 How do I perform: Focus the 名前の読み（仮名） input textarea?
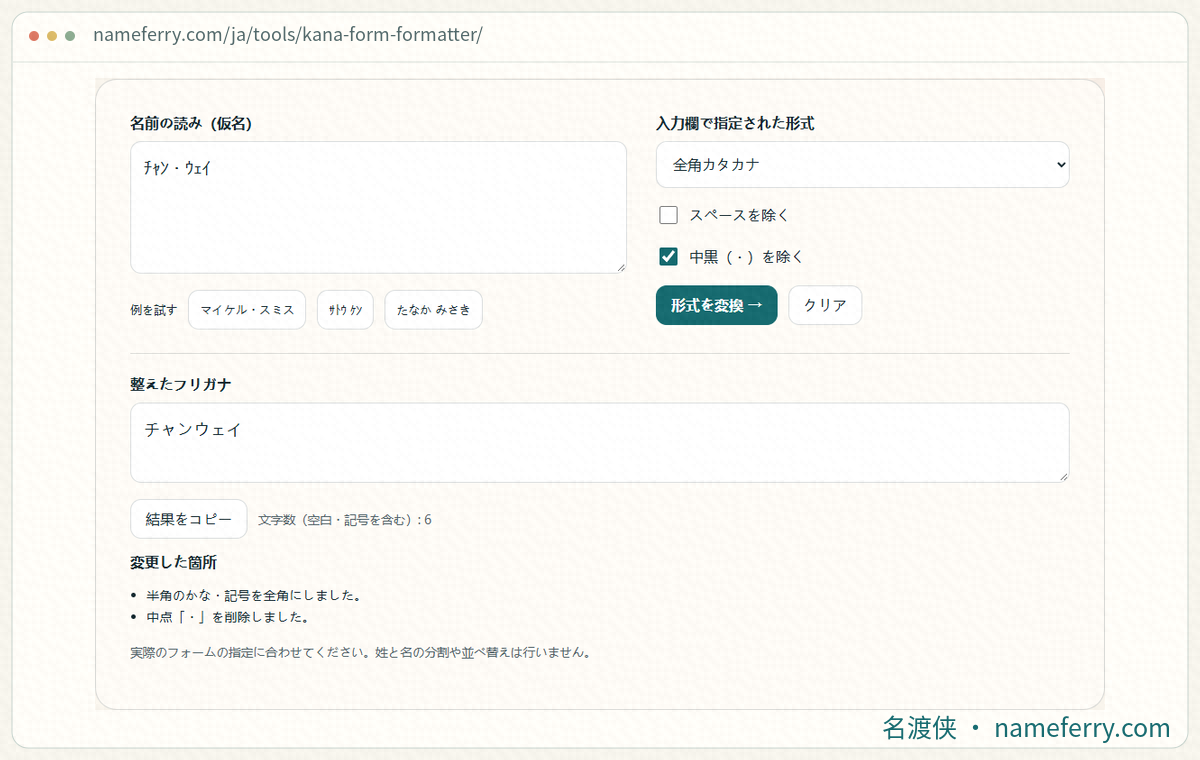(378, 207)
